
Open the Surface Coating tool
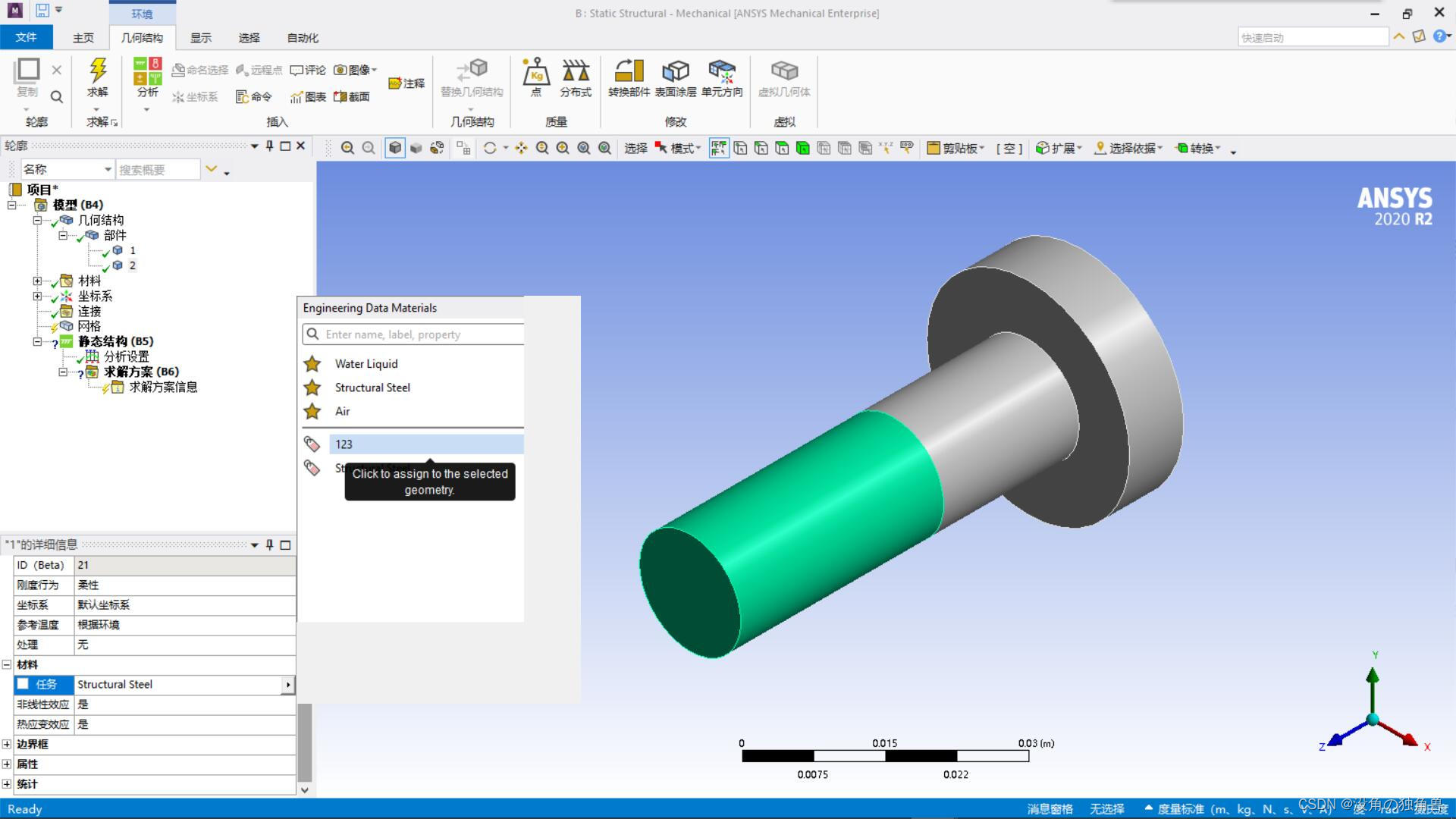pos(675,73)
